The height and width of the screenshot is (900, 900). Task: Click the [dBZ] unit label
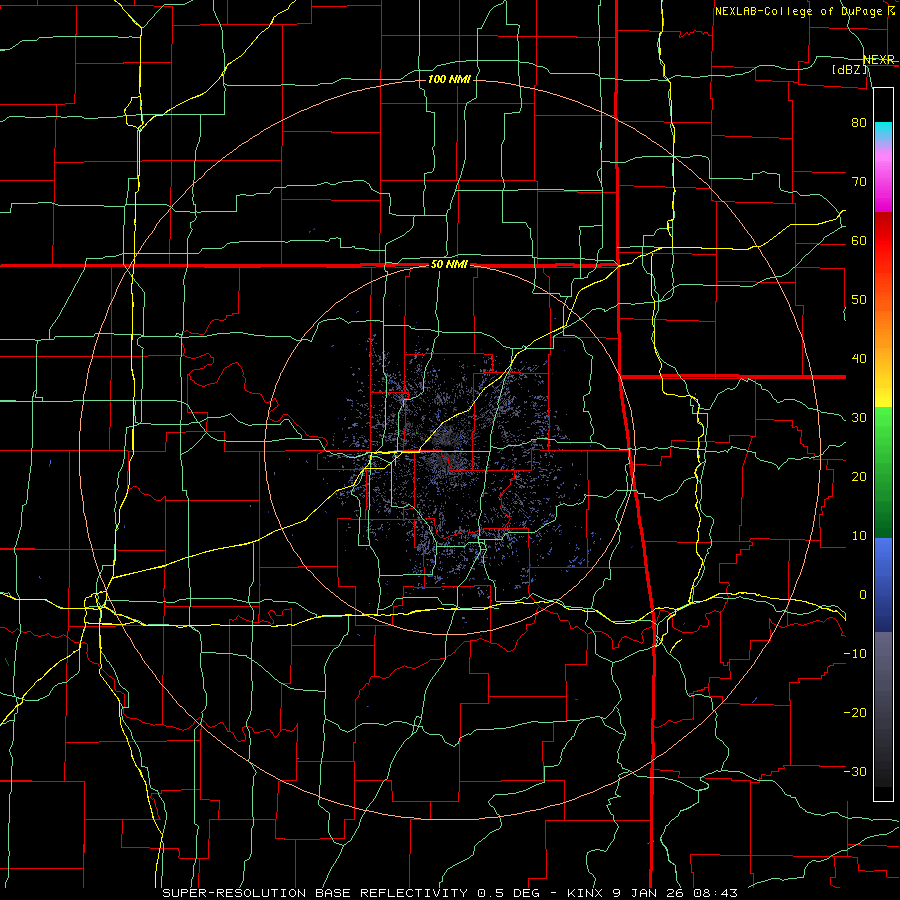click(849, 69)
